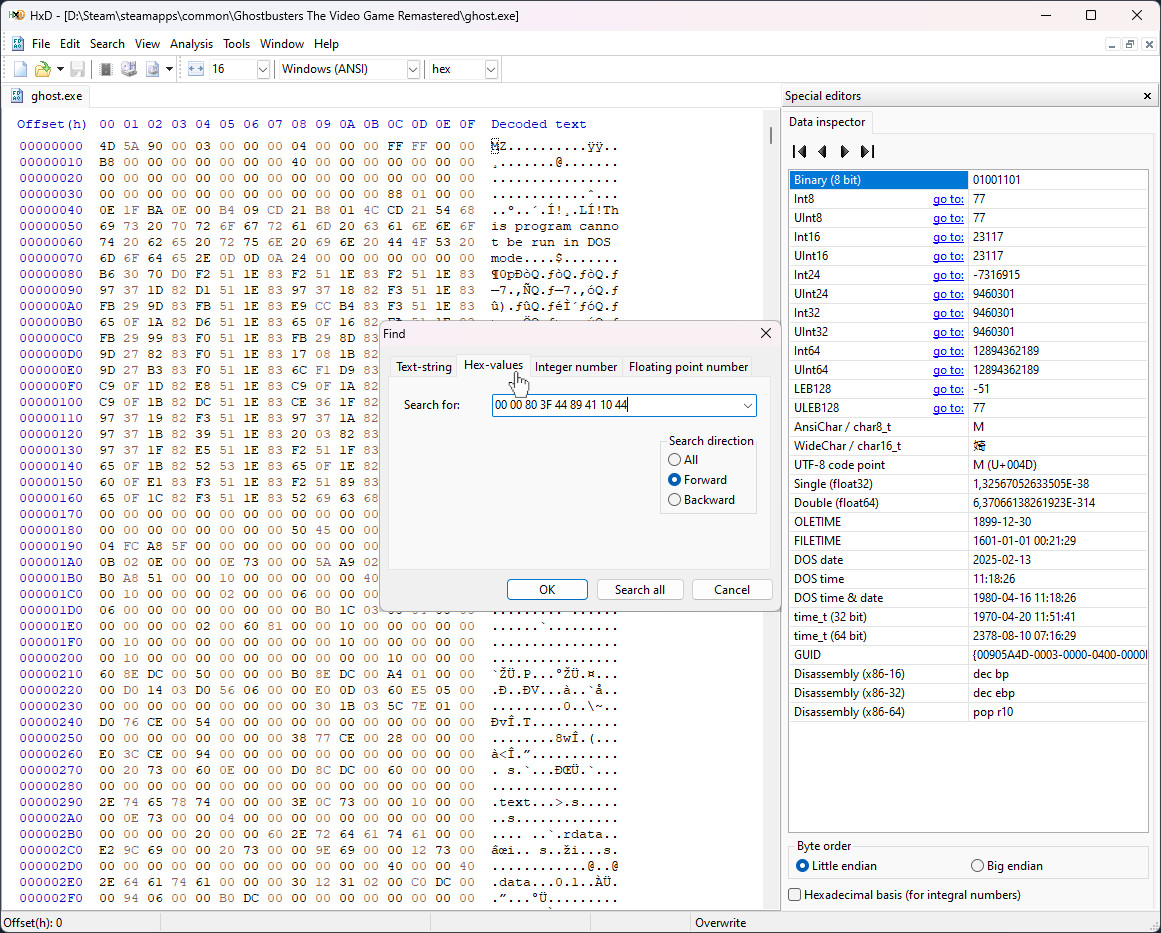
Task: Create a new file with the toolbar New icon
Action: 21,69
